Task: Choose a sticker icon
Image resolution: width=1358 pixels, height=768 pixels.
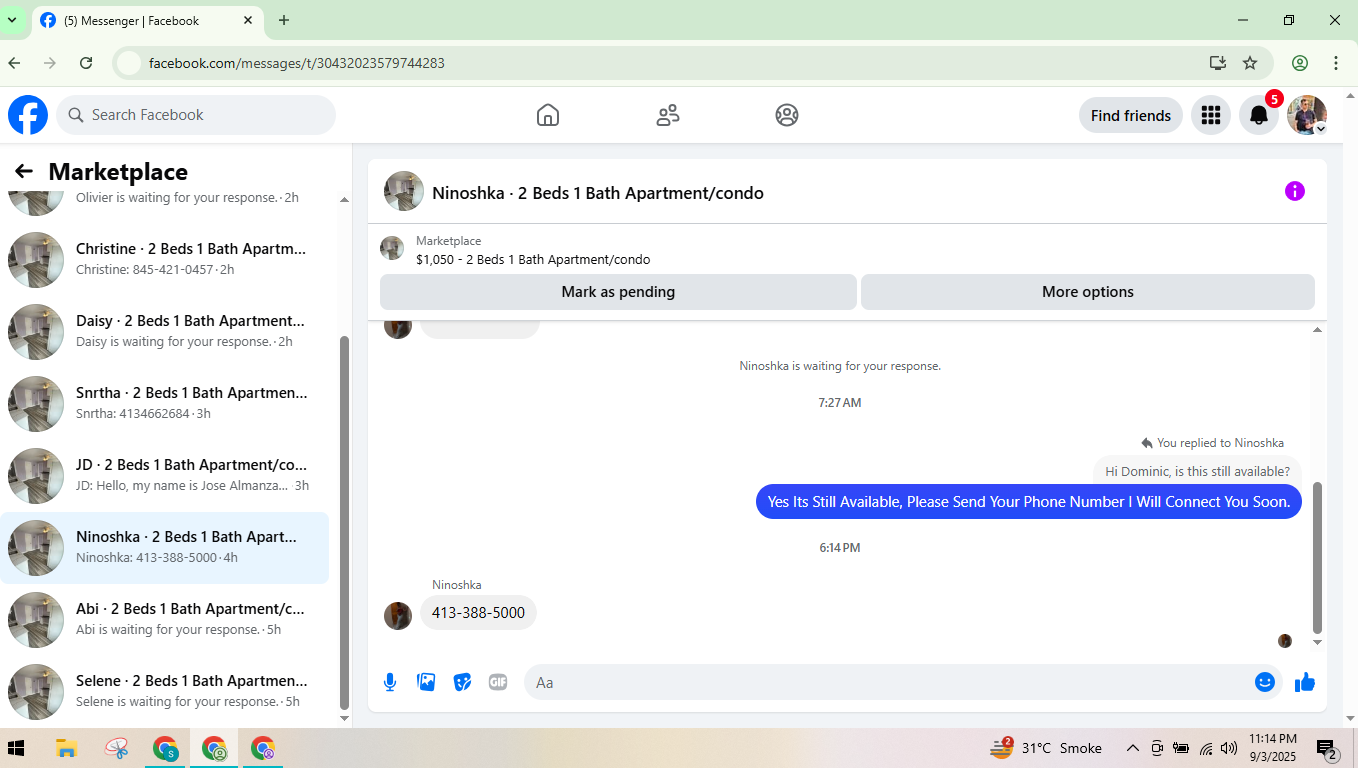Action: (462, 682)
